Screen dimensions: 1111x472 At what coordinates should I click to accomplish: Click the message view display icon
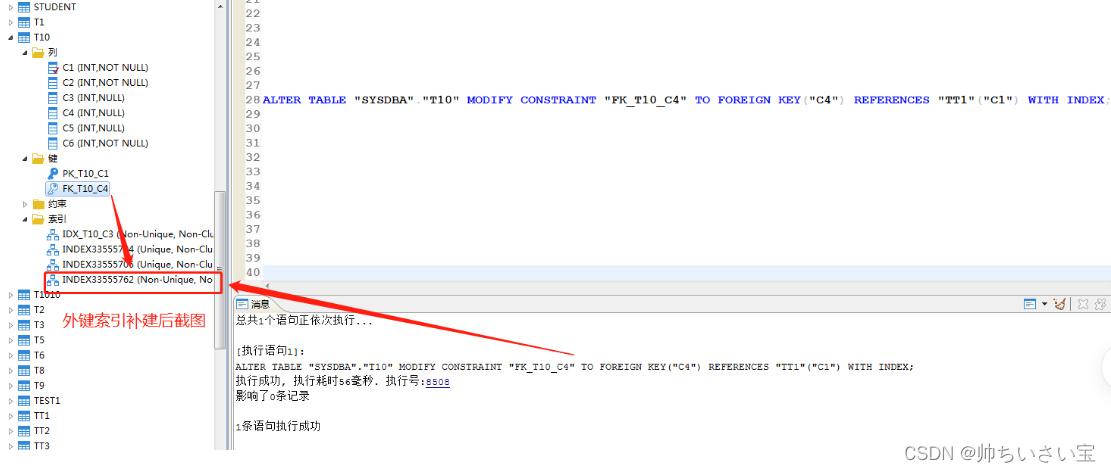[1030, 304]
